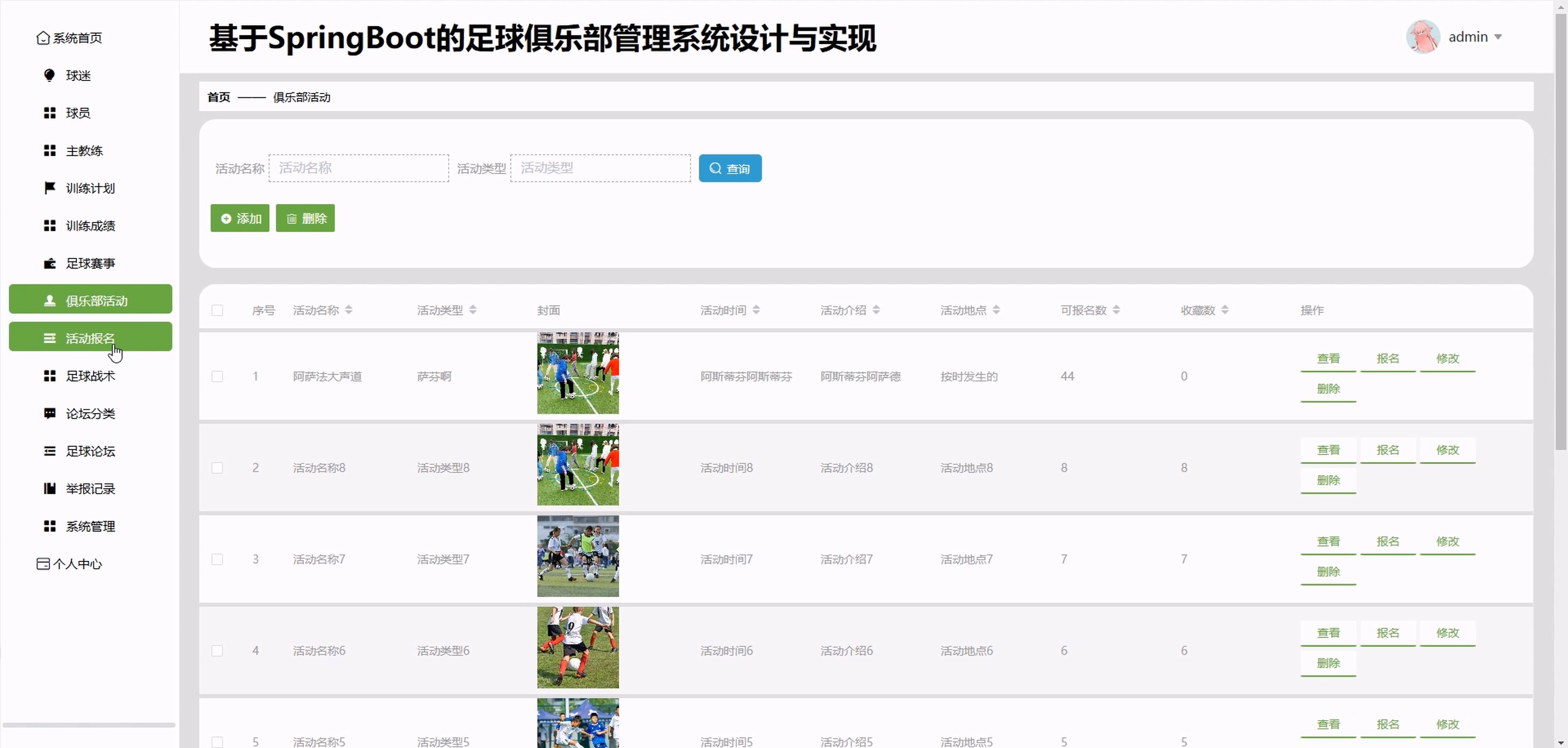Click the home icon beside 系统首页
This screenshot has height=748, width=1568.
[x=43, y=38]
